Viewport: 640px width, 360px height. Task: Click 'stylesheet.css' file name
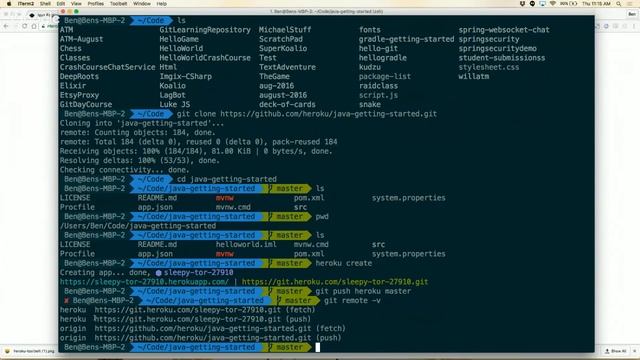(489, 67)
